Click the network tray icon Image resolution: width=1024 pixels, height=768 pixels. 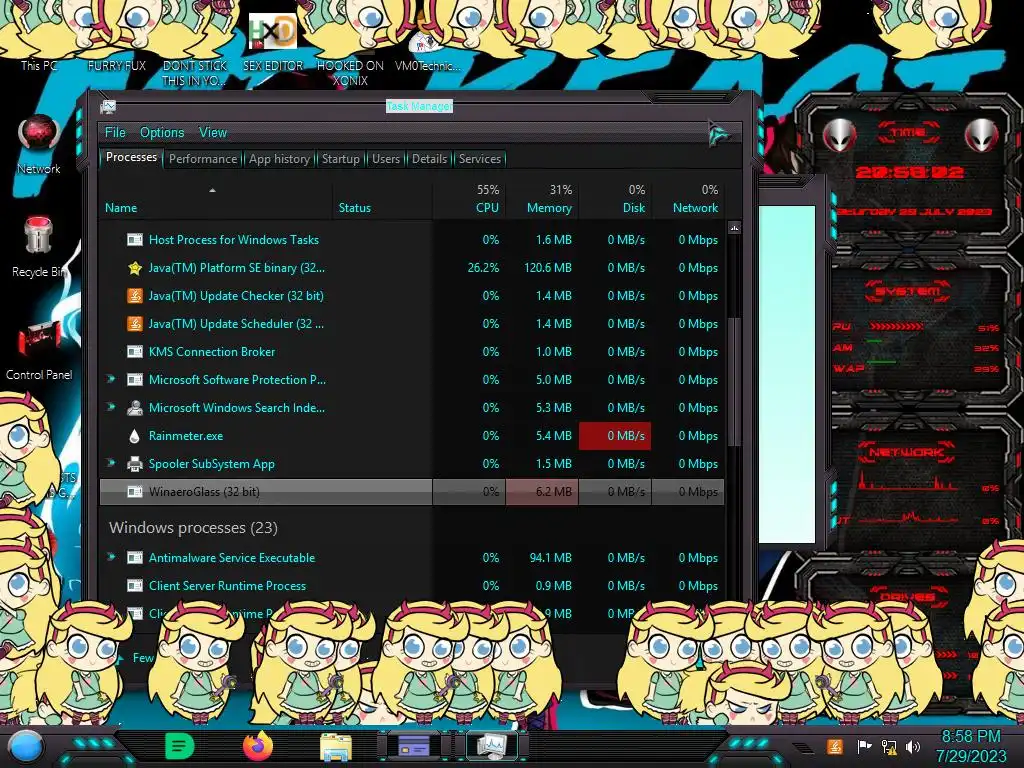(x=889, y=746)
